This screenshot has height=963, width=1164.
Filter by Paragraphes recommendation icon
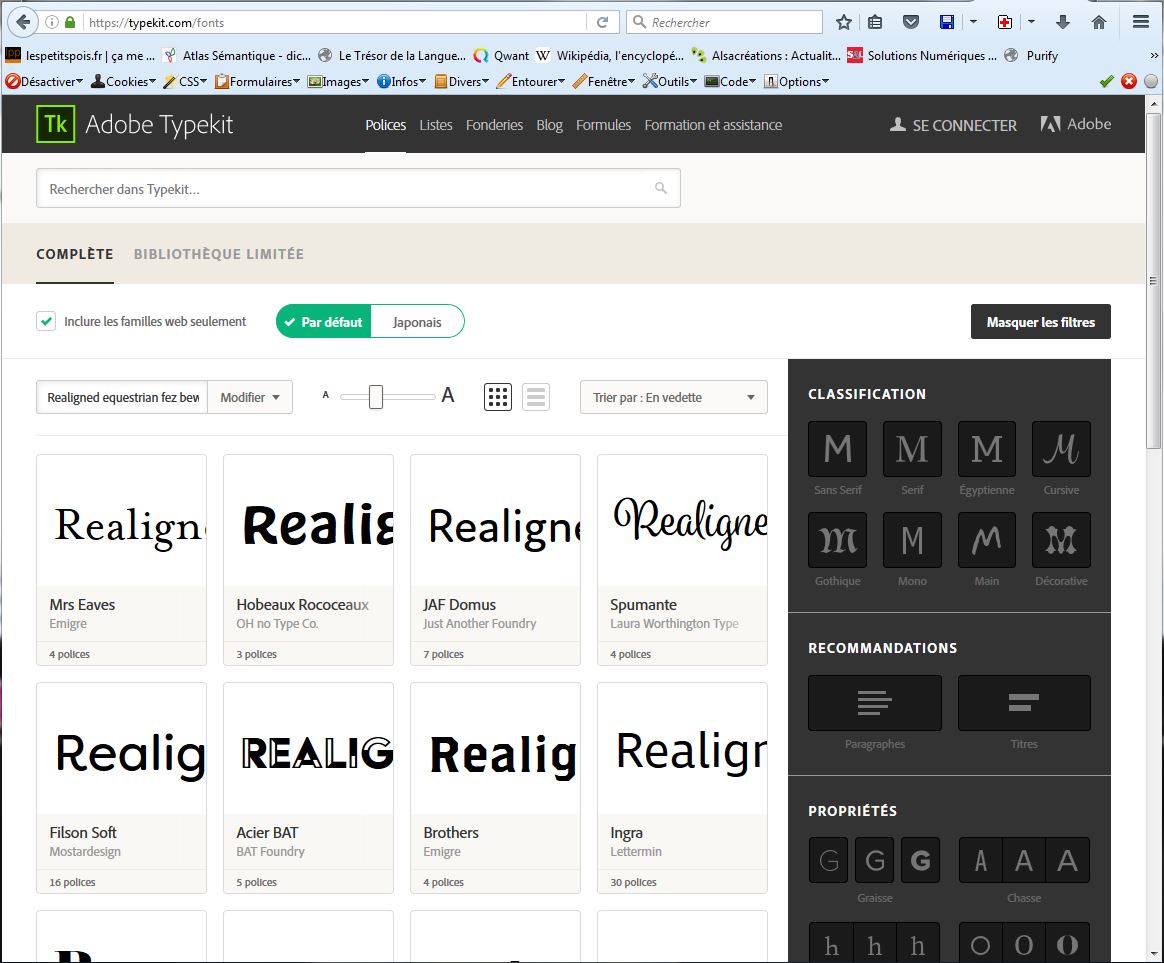click(874, 703)
